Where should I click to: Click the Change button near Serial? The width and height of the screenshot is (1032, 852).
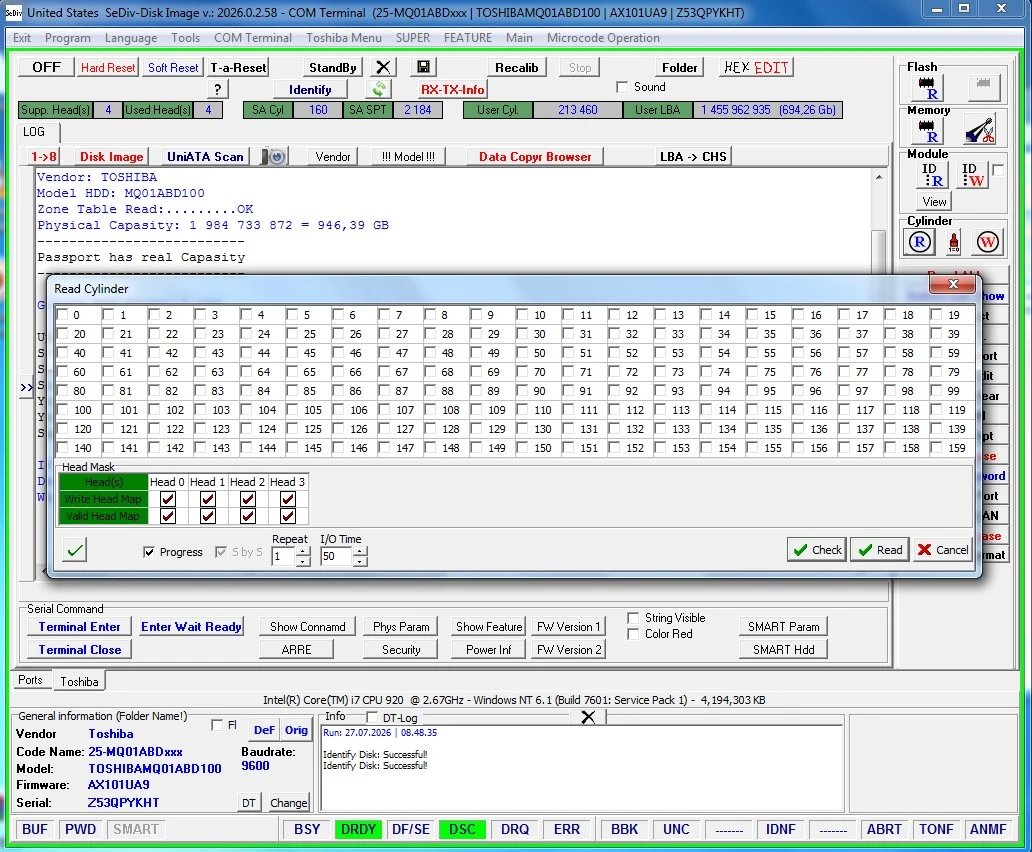point(288,803)
